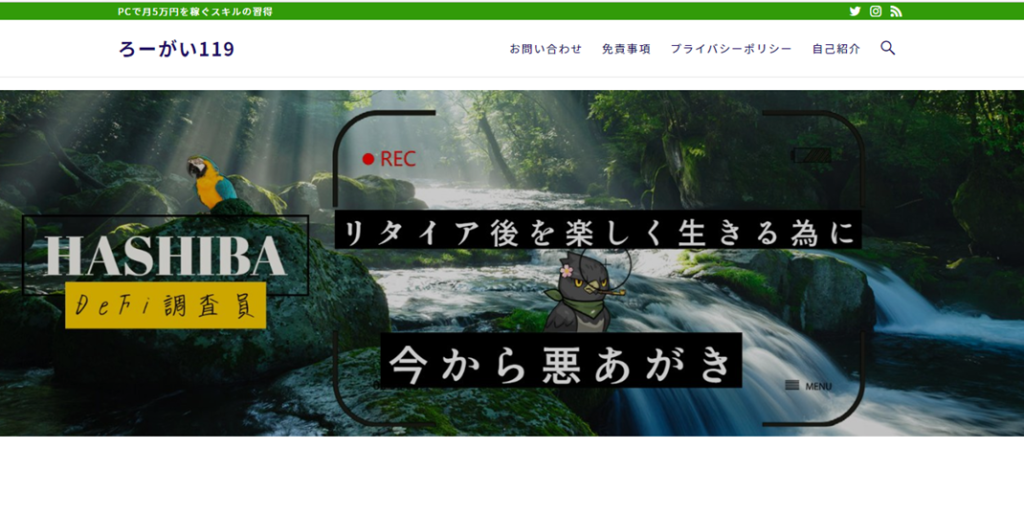1024x516 pixels.
Task: Click the REC indicator in banner
Action: pos(389,159)
